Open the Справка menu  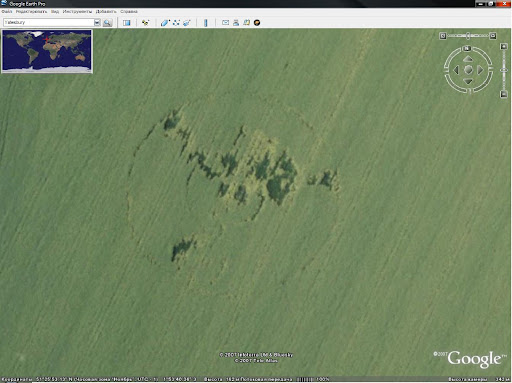(129, 12)
